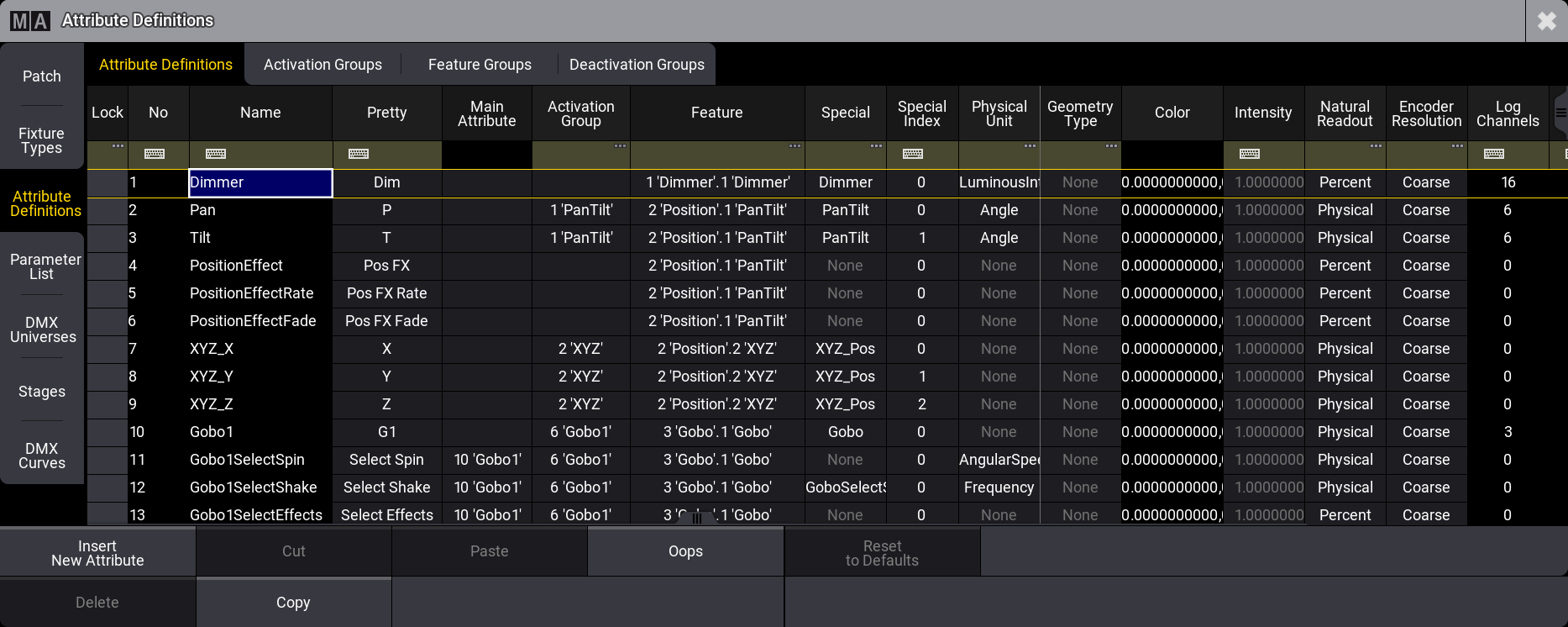Click the 'Select Spin' pretty cell
This screenshot has width=1568, height=627.
pos(387,460)
